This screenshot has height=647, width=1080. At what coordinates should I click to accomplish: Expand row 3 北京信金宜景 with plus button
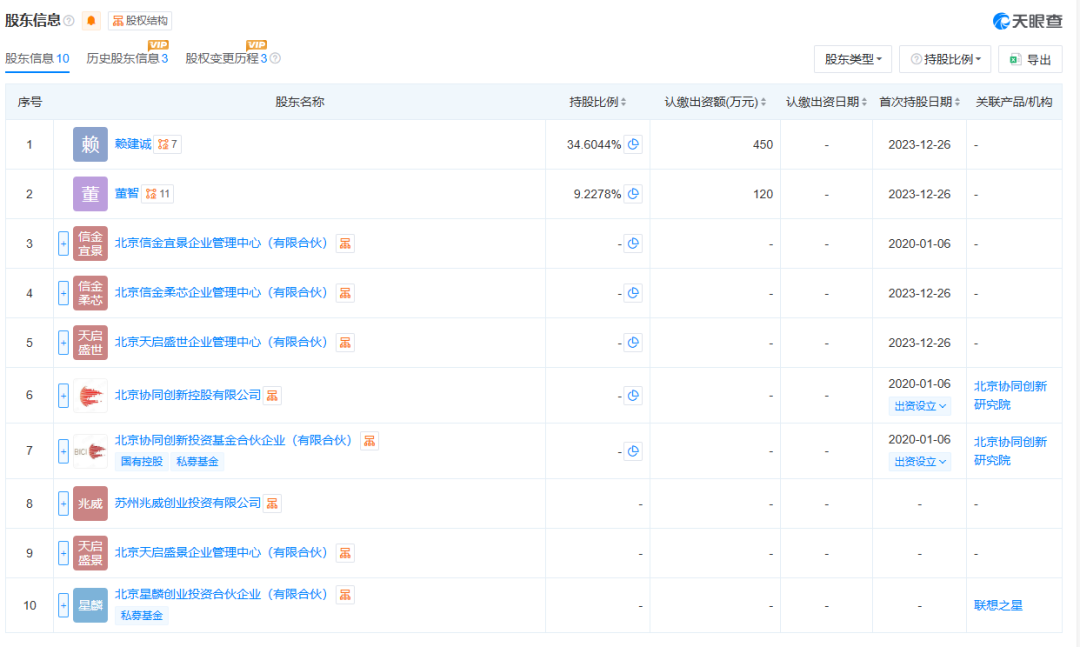point(63,243)
